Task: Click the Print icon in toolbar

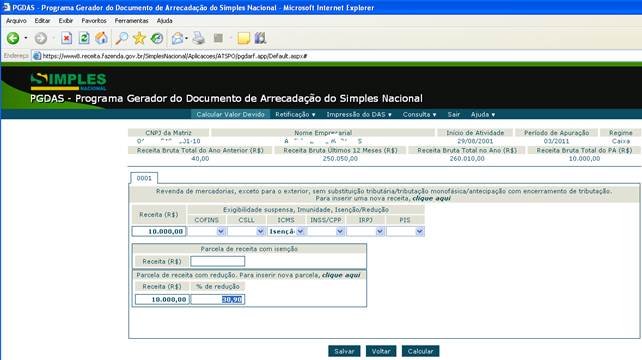Action: click(199, 38)
